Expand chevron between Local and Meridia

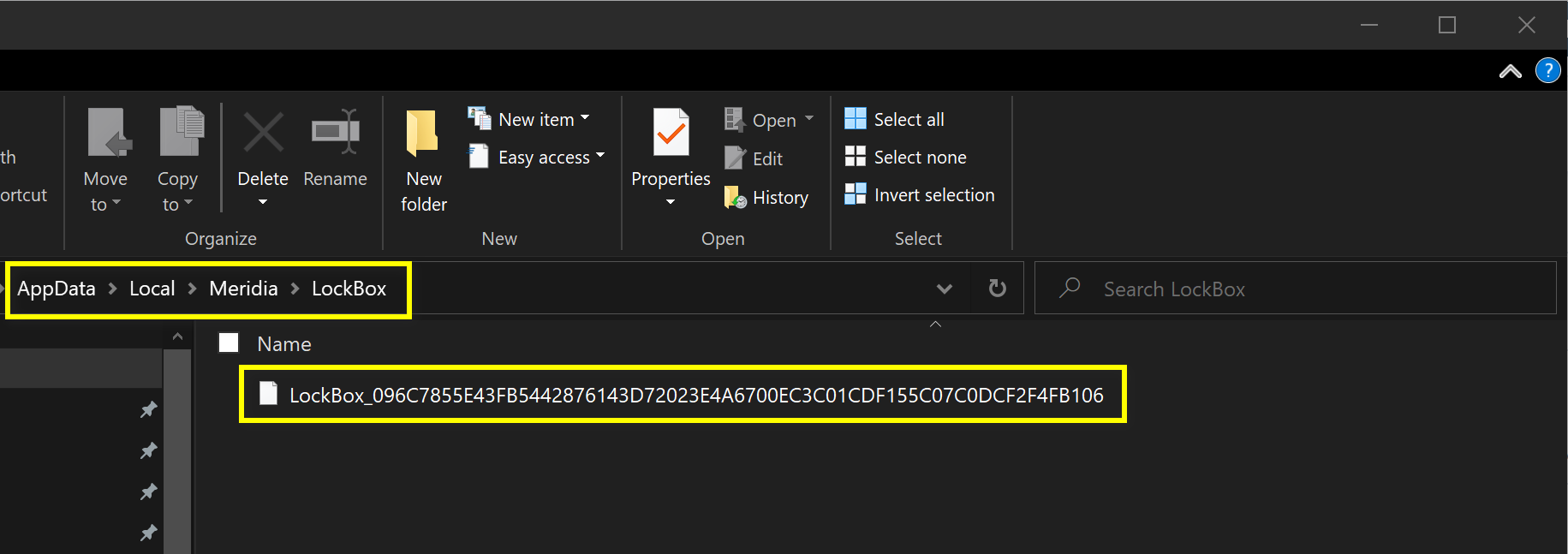tap(192, 289)
